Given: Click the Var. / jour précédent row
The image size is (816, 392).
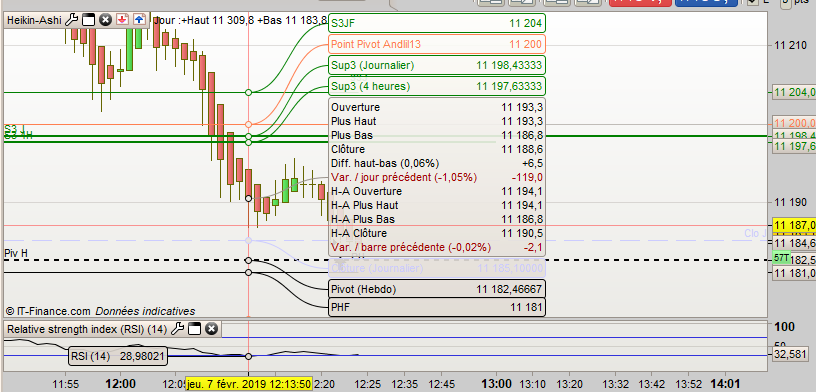Looking at the screenshot, I should (x=437, y=178).
